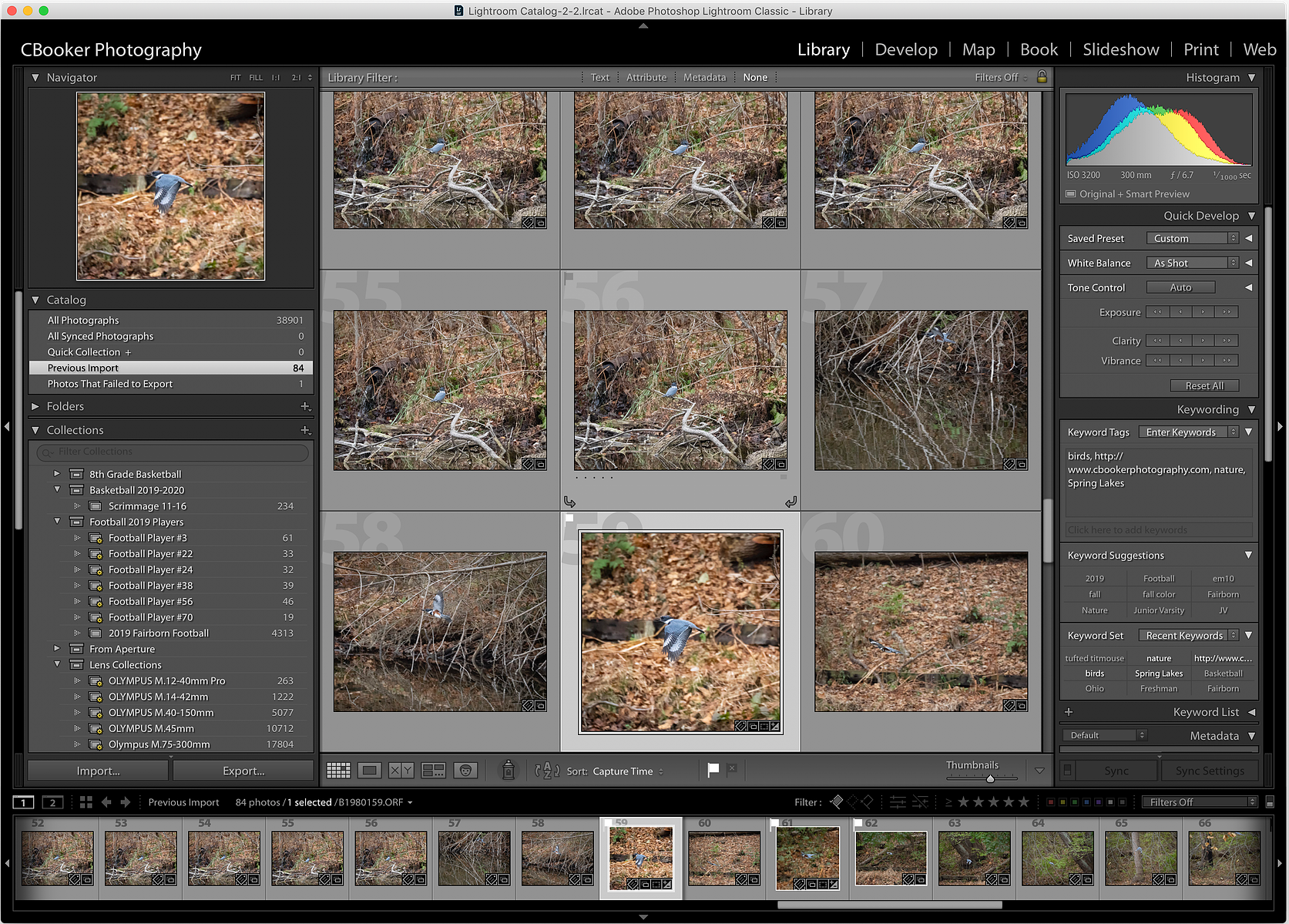Open White Balance As Shot dropdown
Viewport: 1289px width, 924px height.
pyautogui.click(x=1192, y=263)
